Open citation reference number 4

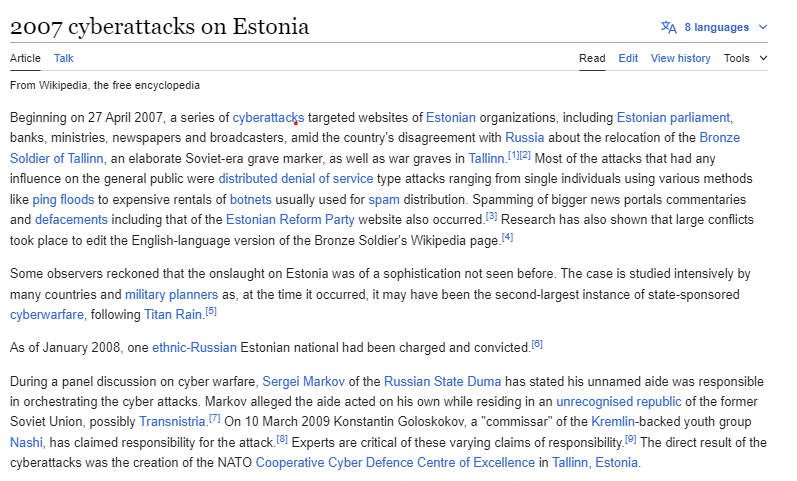tap(507, 237)
